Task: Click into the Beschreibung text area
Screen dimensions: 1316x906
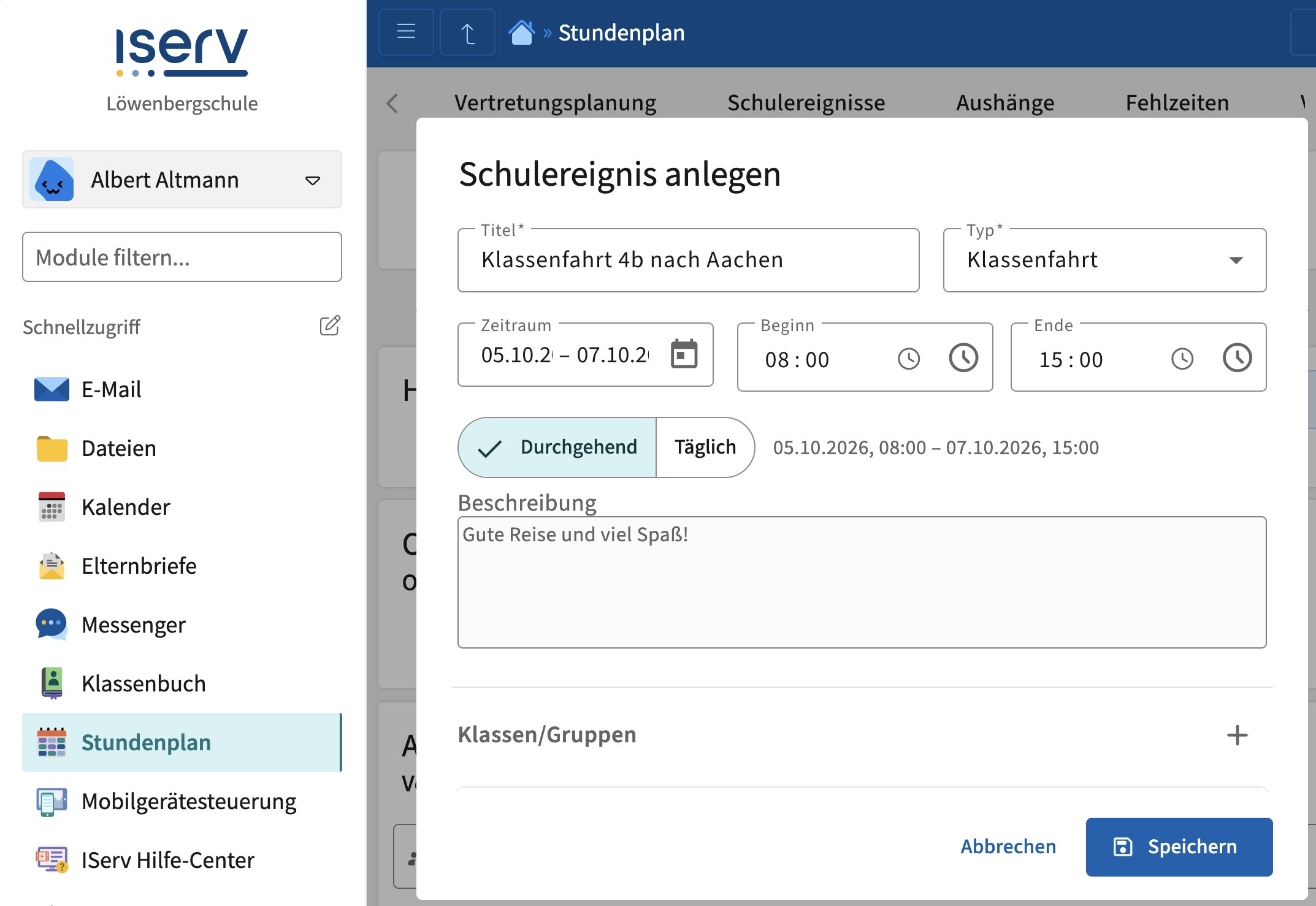Action: point(862,582)
